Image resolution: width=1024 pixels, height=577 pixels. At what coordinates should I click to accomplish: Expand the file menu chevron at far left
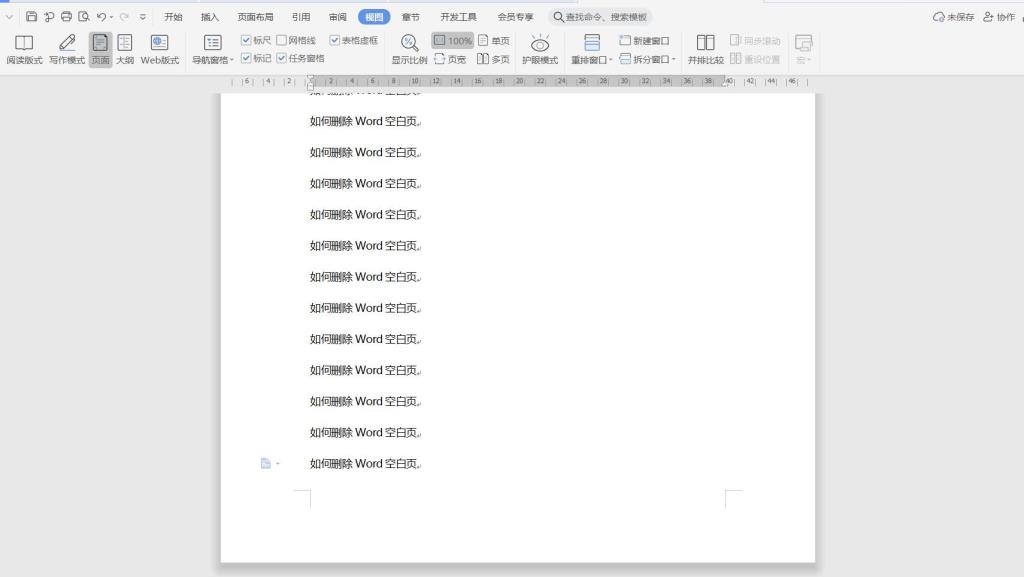click(9, 17)
